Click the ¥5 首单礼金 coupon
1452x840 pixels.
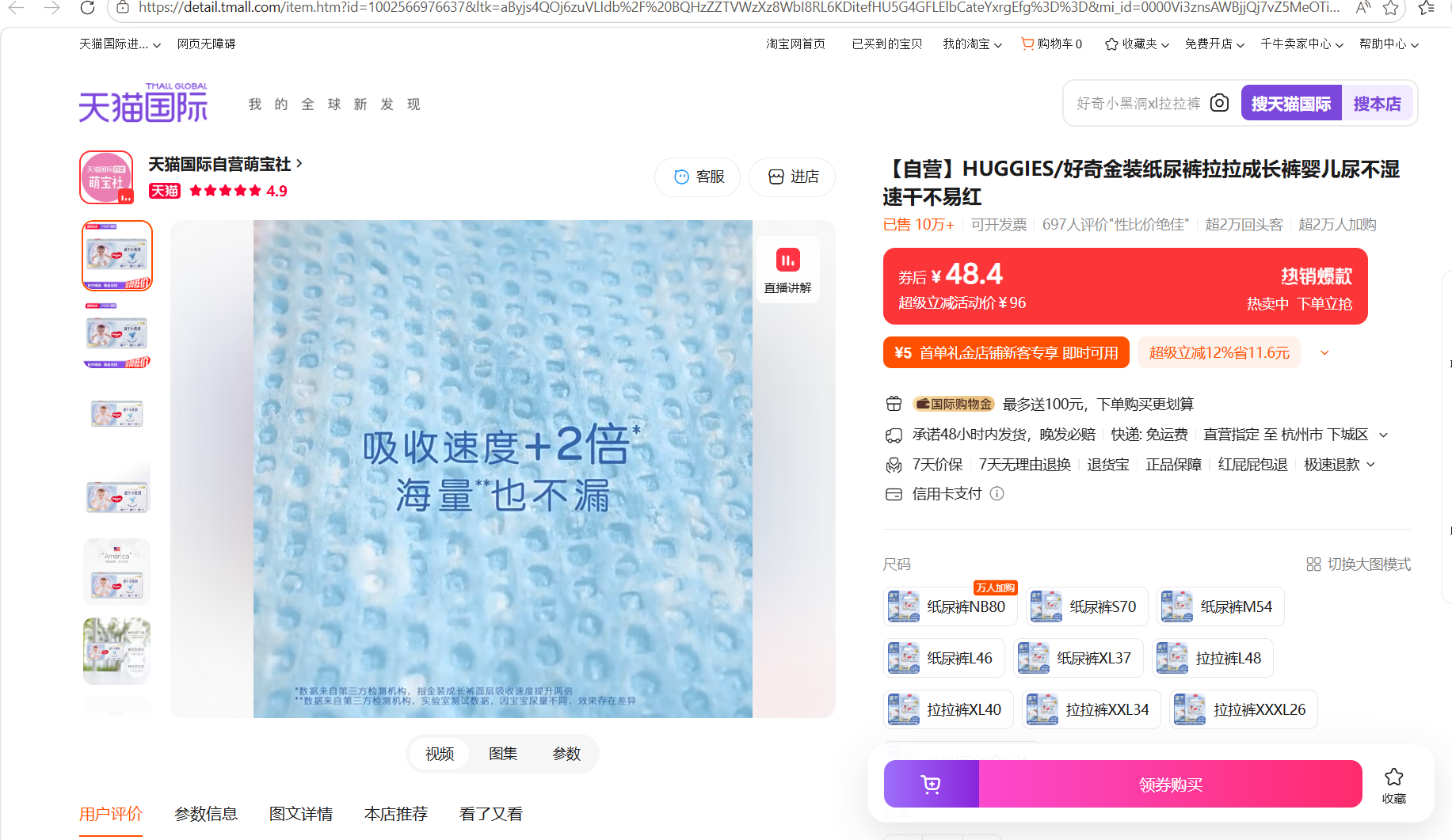click(1006, 353)
